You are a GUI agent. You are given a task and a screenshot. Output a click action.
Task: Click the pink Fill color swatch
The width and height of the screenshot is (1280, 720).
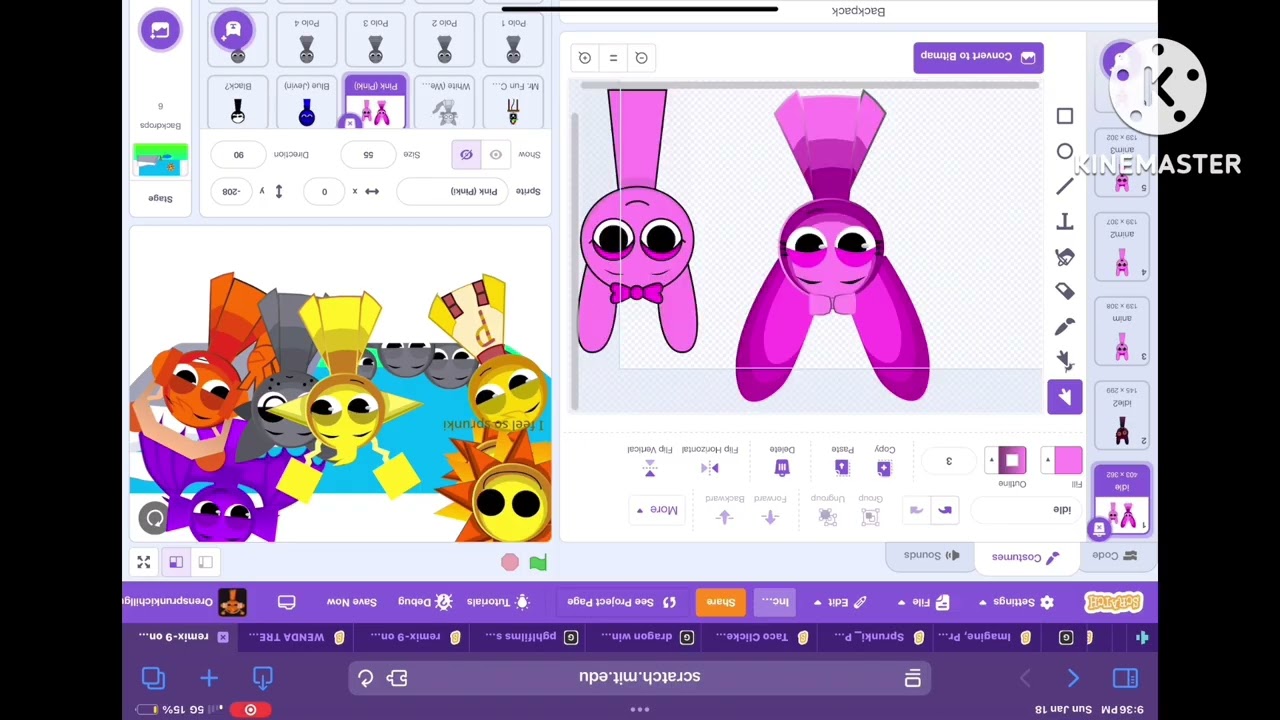(x=1067, y=460)
